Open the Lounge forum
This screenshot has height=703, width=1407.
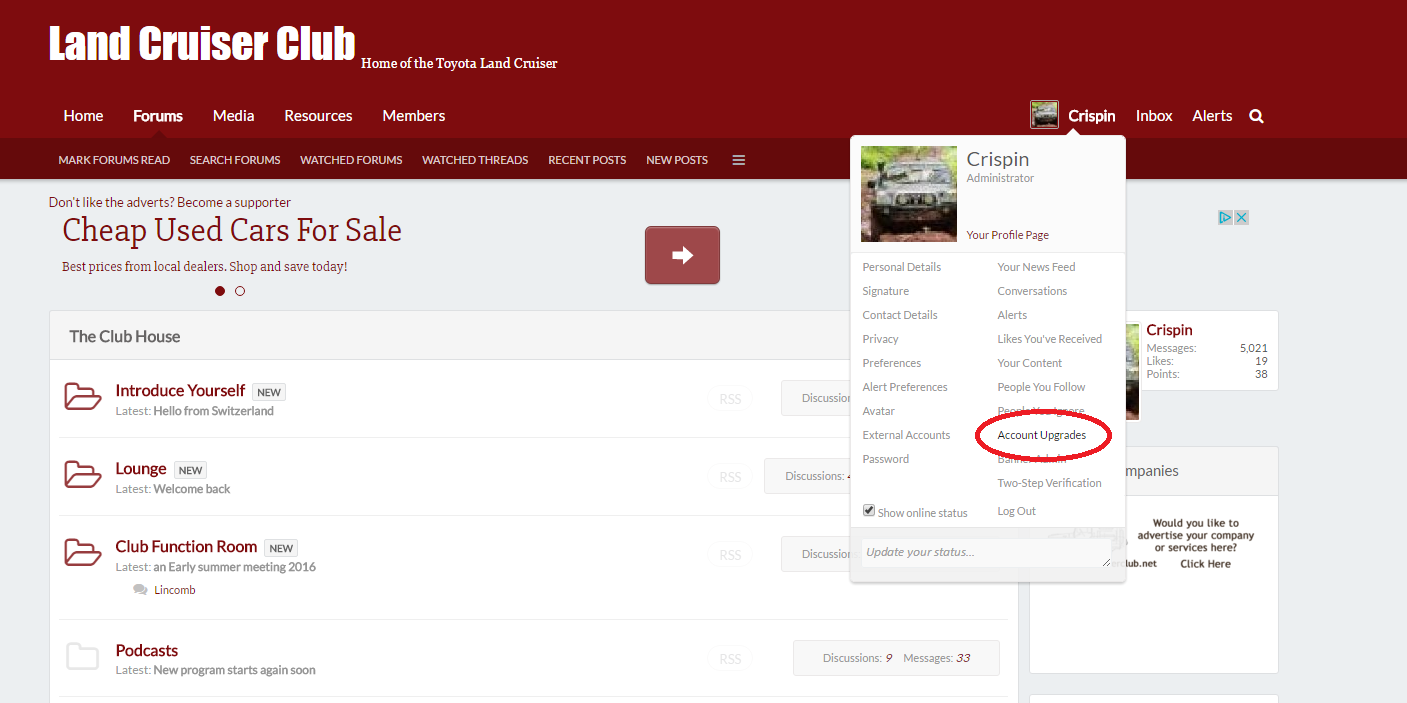click(x=141, y=468)
